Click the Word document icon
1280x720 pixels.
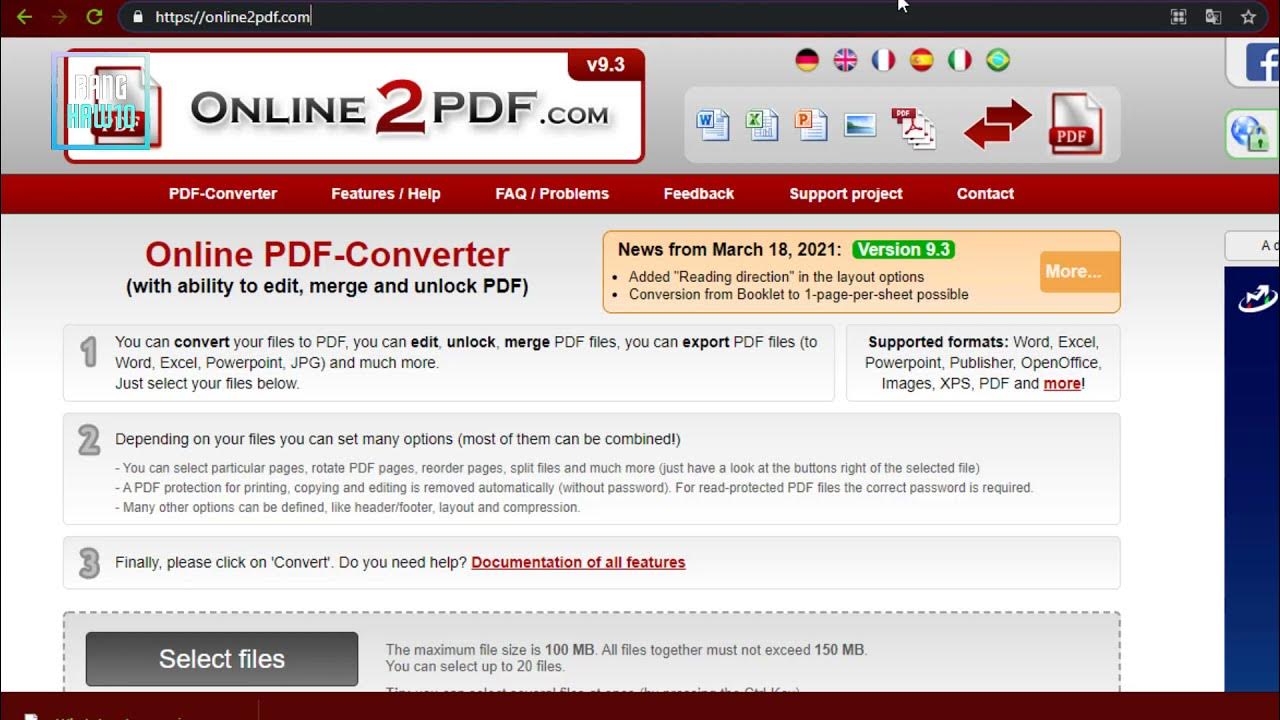click(x=713, y=124)
